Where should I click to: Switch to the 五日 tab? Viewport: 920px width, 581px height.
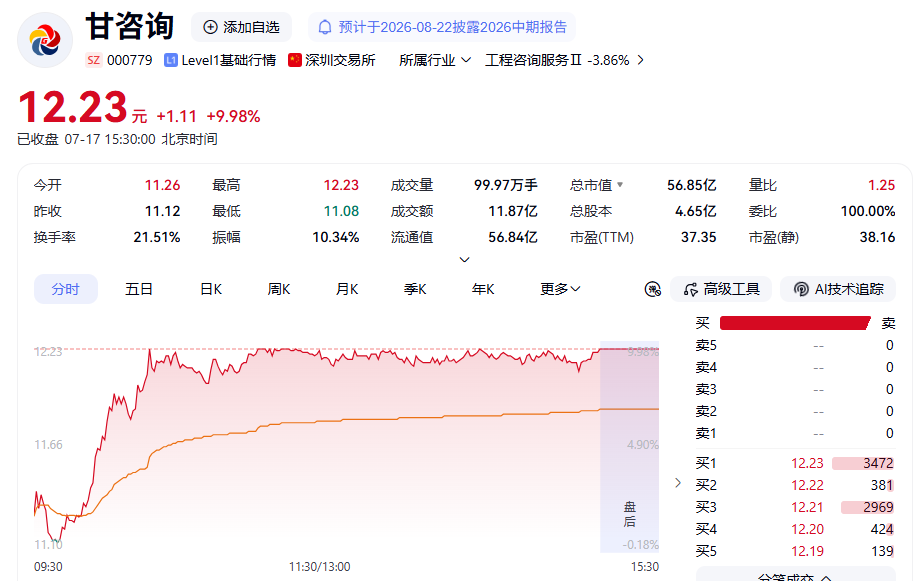coord(139,289)
